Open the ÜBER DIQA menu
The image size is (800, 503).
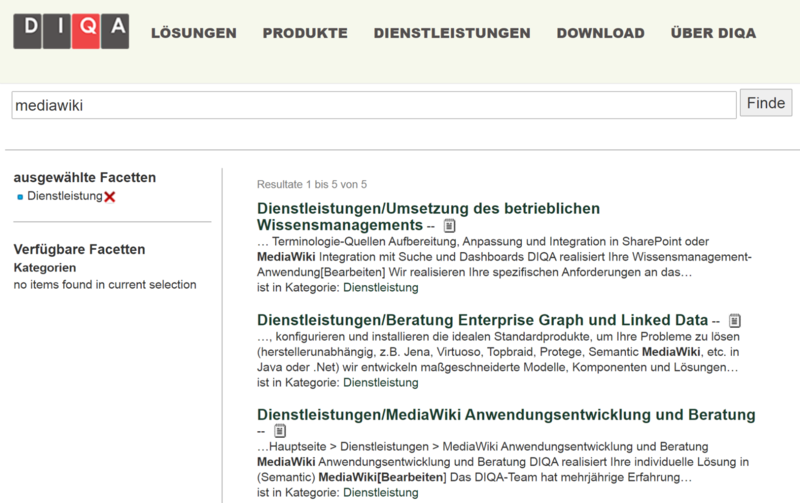pos(713,33)
